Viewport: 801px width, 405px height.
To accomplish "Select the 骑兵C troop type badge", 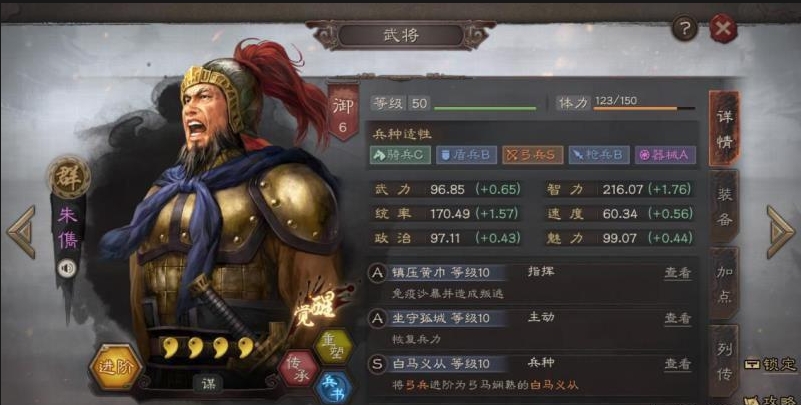I will [x=400, y=155].
